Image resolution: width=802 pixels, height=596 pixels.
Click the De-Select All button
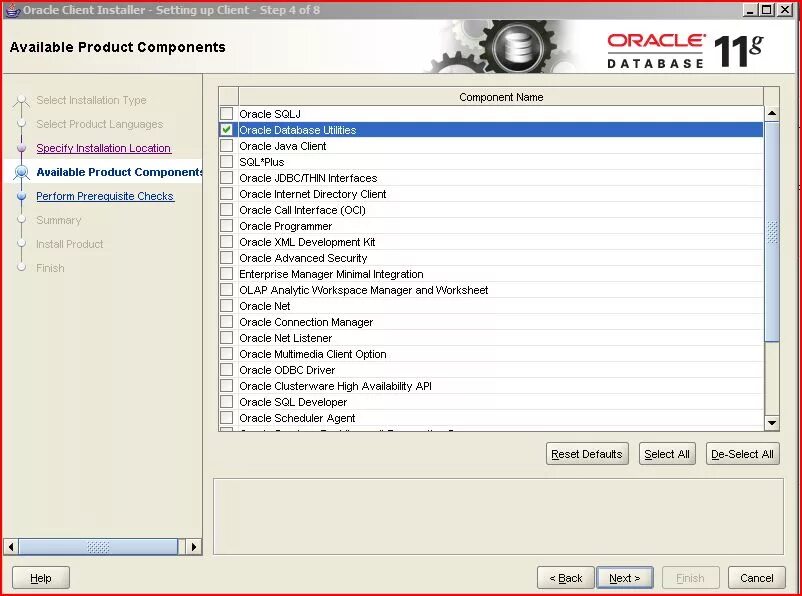tap(742, 454)
